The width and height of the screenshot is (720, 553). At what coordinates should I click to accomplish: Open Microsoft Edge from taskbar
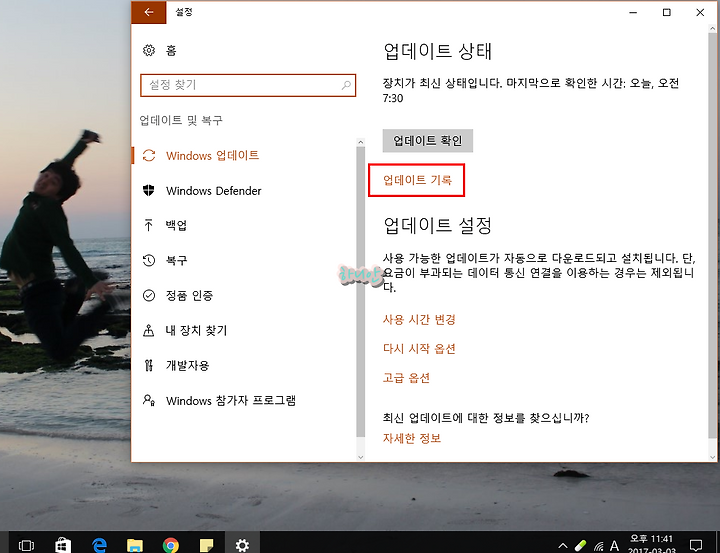coord(99,545)
